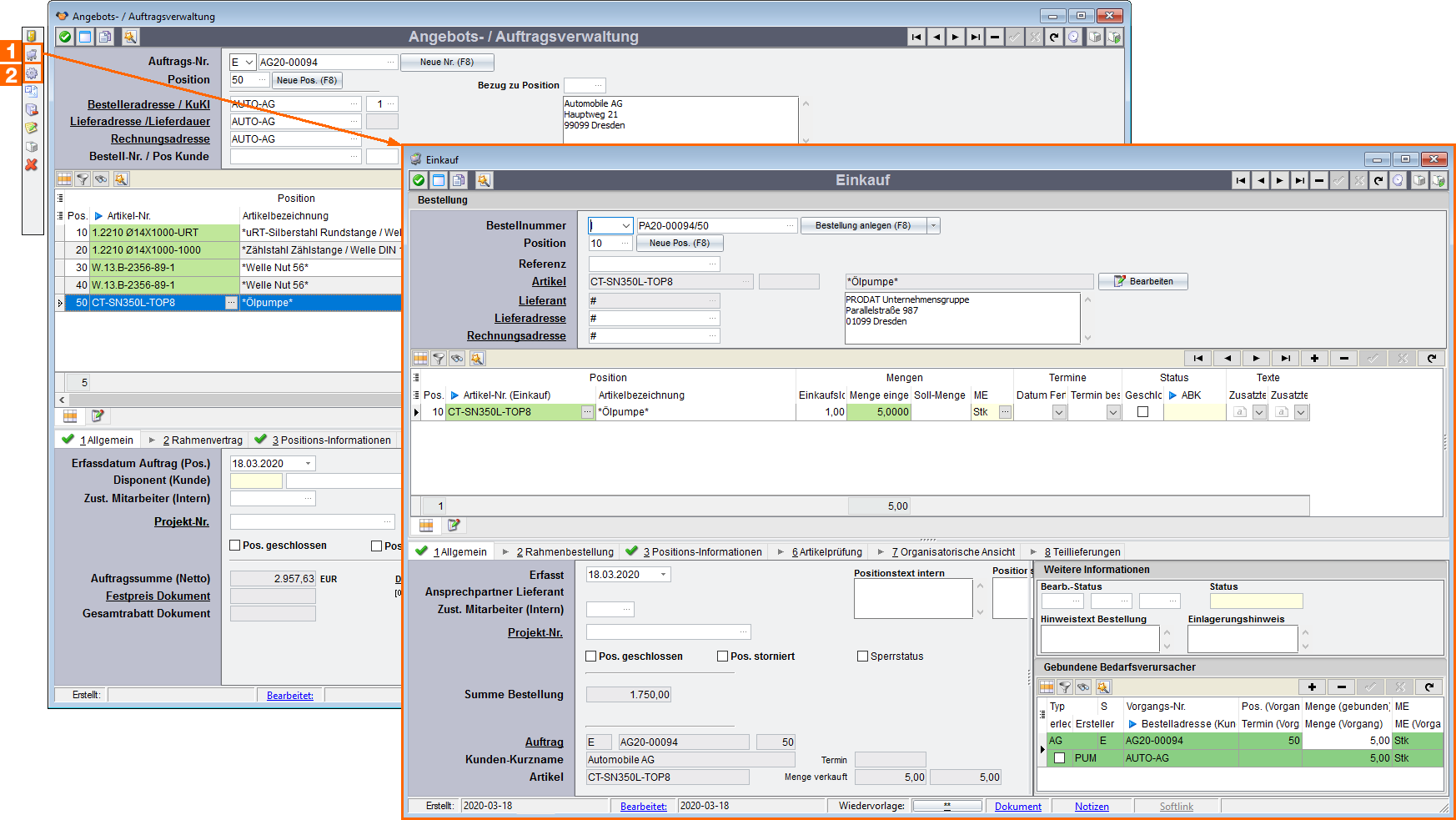This screenshot has height=820, width=1456.
Task: Click Bearbeiten button next to Ölpumpe
Action: [x=1142, y=282]
